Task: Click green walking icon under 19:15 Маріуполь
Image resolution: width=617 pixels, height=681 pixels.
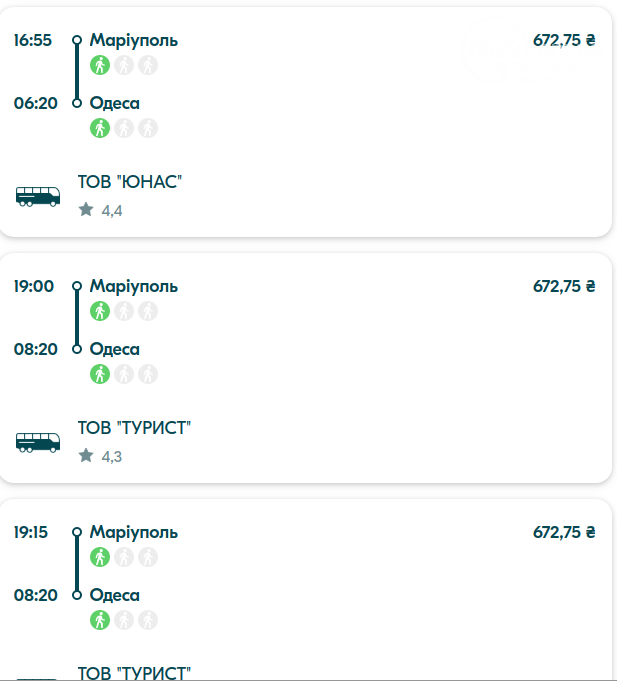Action: (100, 557)
